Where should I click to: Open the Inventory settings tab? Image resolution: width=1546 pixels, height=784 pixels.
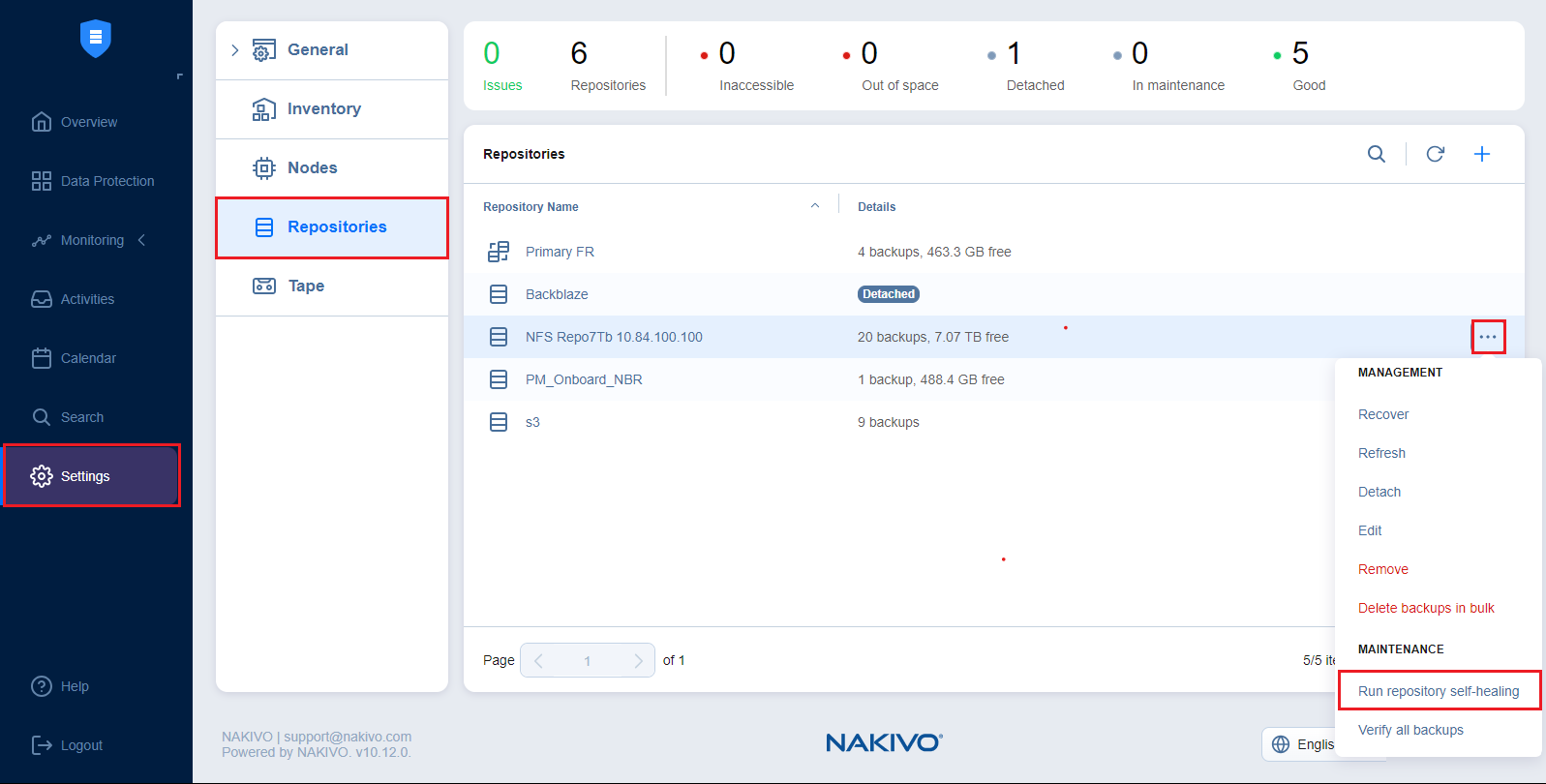click(x=323, y=109)
